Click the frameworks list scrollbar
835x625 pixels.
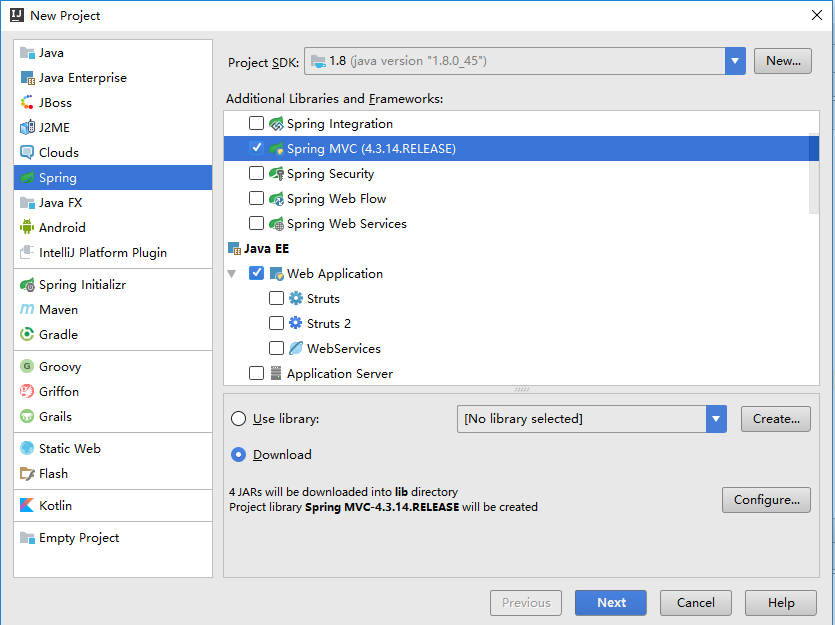pos(814,174)
